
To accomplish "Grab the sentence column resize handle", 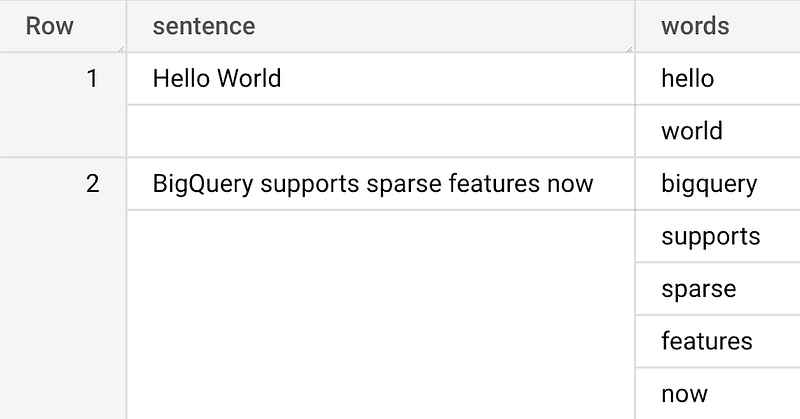I will 629,49.
